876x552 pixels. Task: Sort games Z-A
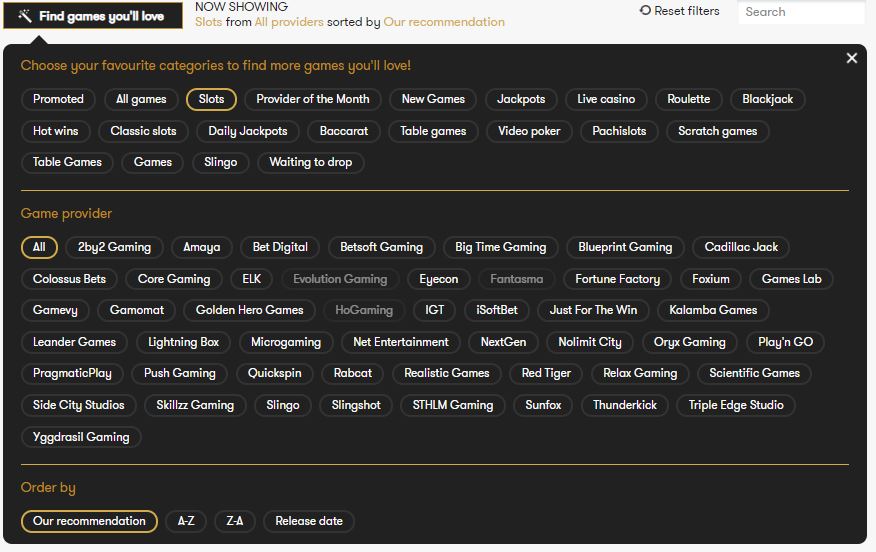click(x=235, y=521)
